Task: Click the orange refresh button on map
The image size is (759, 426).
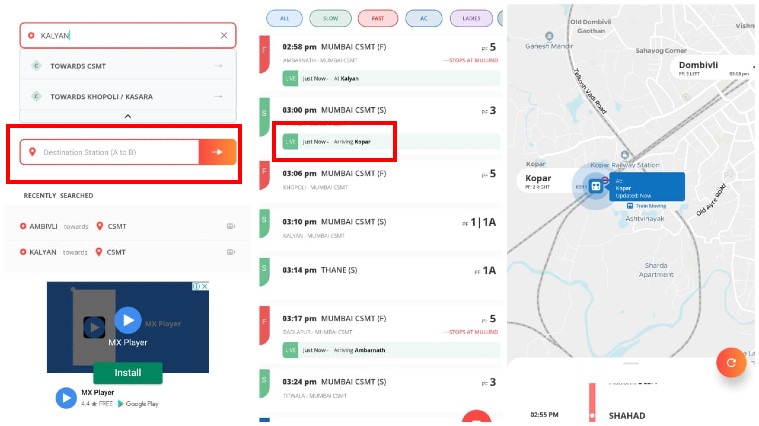Action: pyautogui.click(x=731, y=363)
